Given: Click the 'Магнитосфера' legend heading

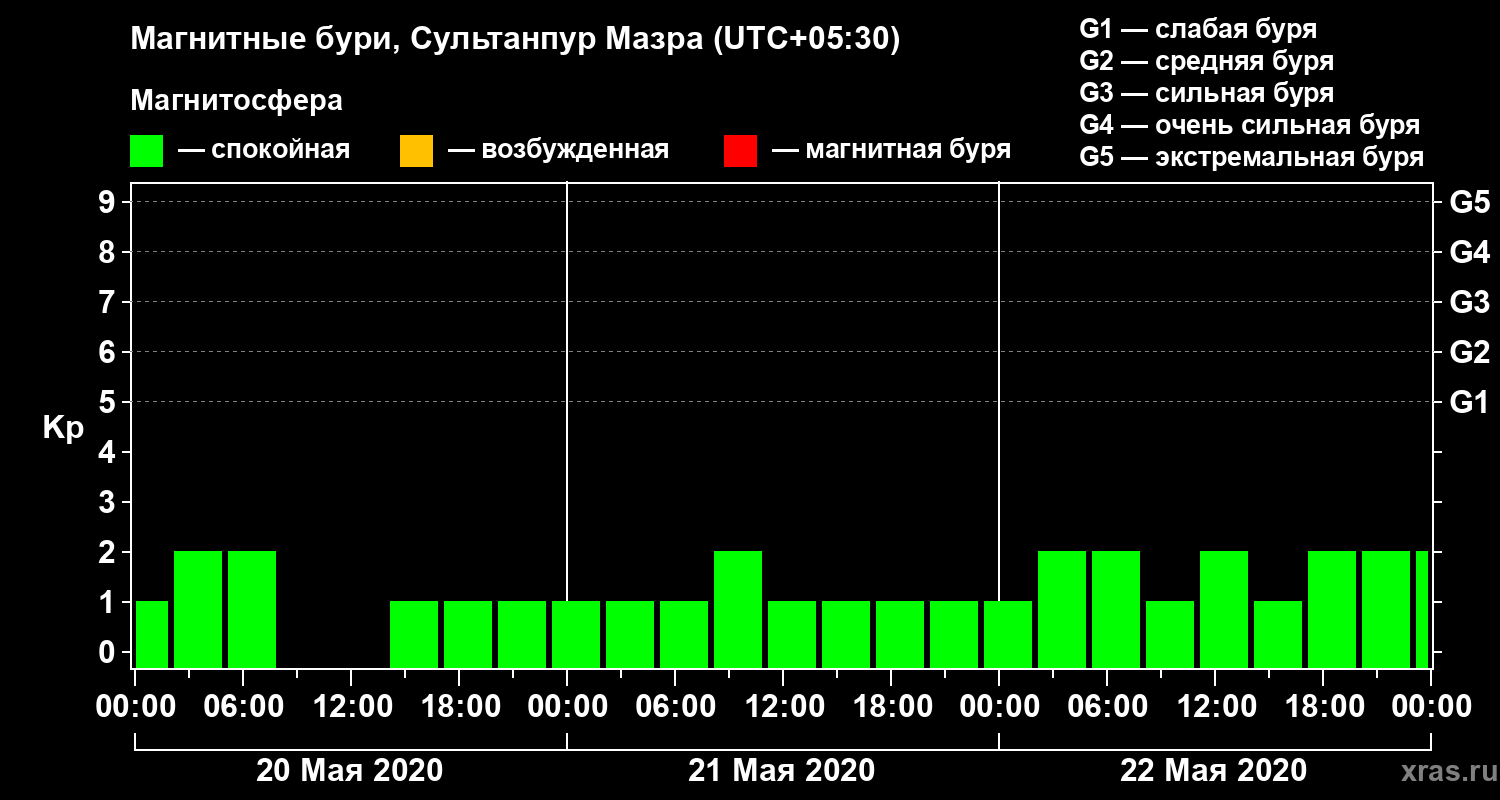Looking at the screenshot, I should (237, 101).
